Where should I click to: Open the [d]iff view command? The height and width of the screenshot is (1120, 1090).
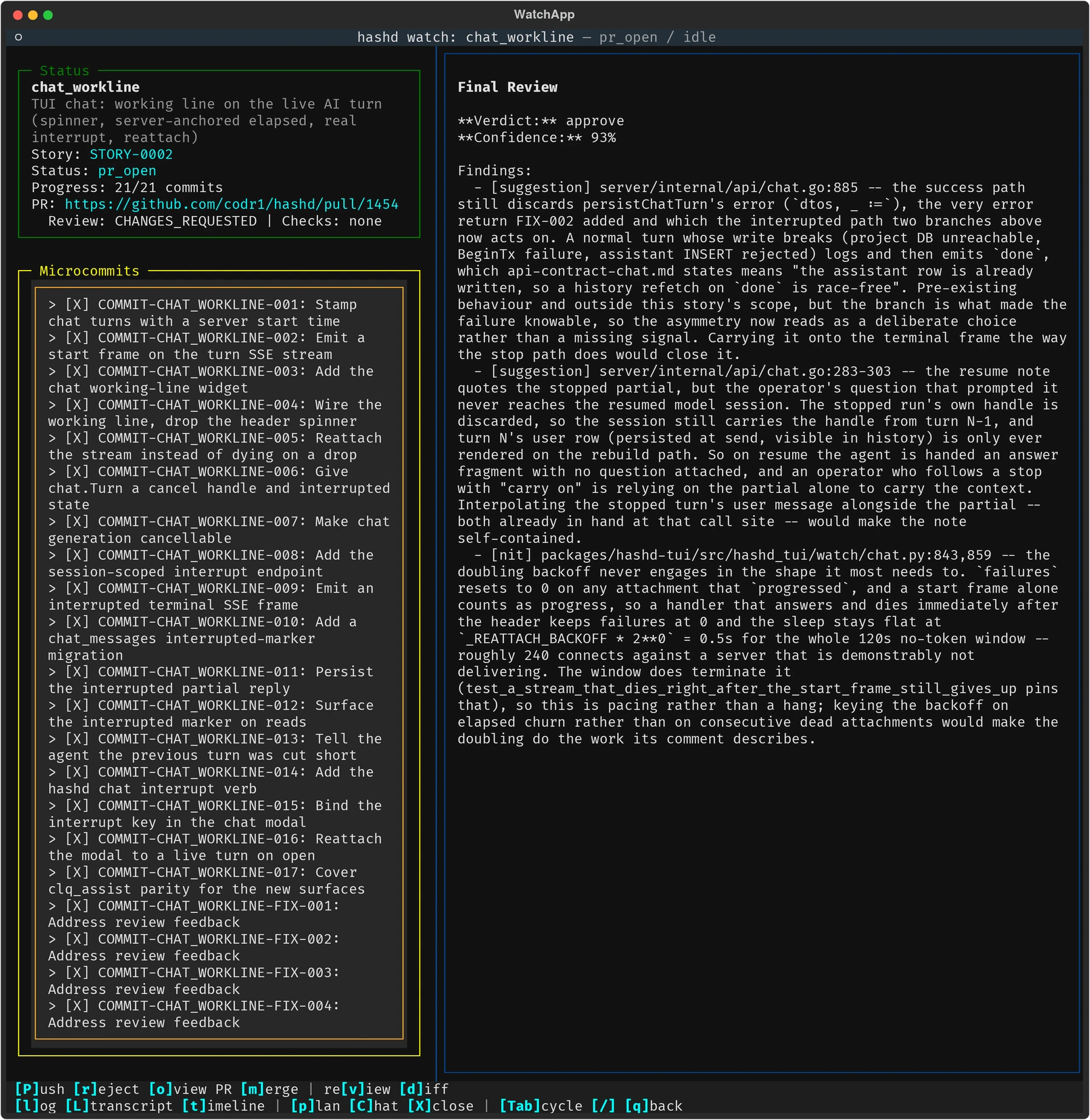pyautogui.click(x=424, y=1089)
